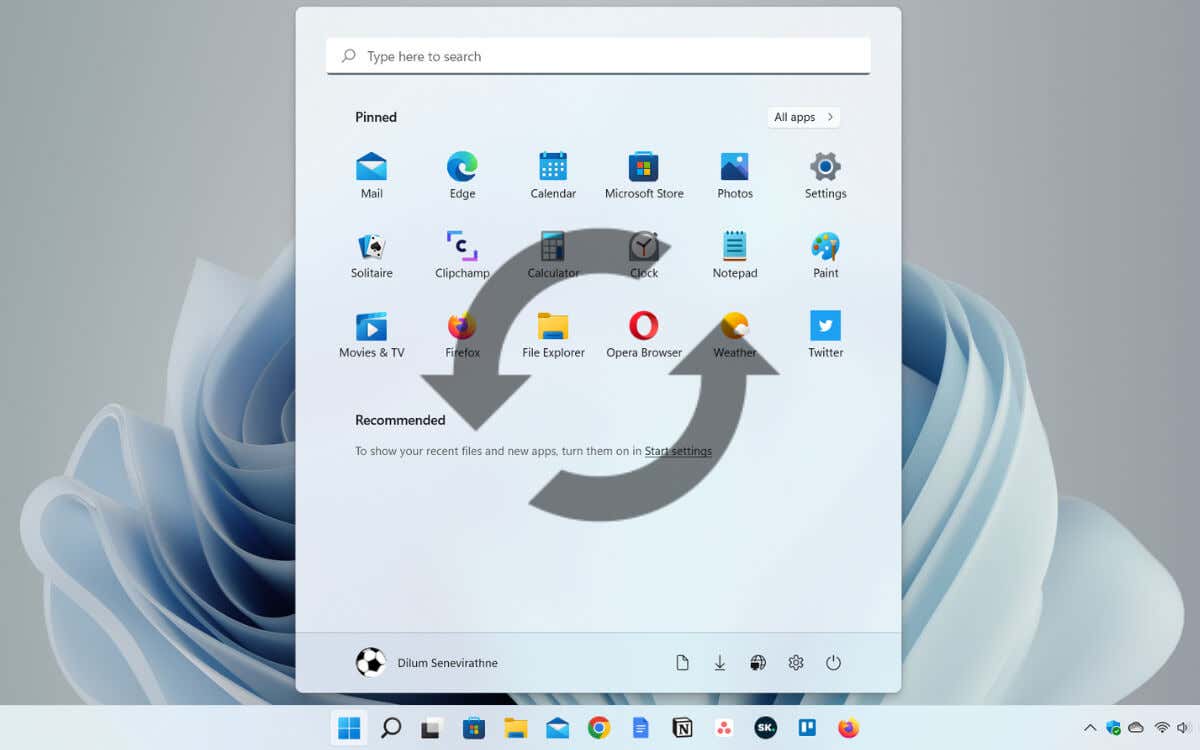Viewport: 1200px width, 750px height.
Task: Click the power button icon
Action: 833,662
